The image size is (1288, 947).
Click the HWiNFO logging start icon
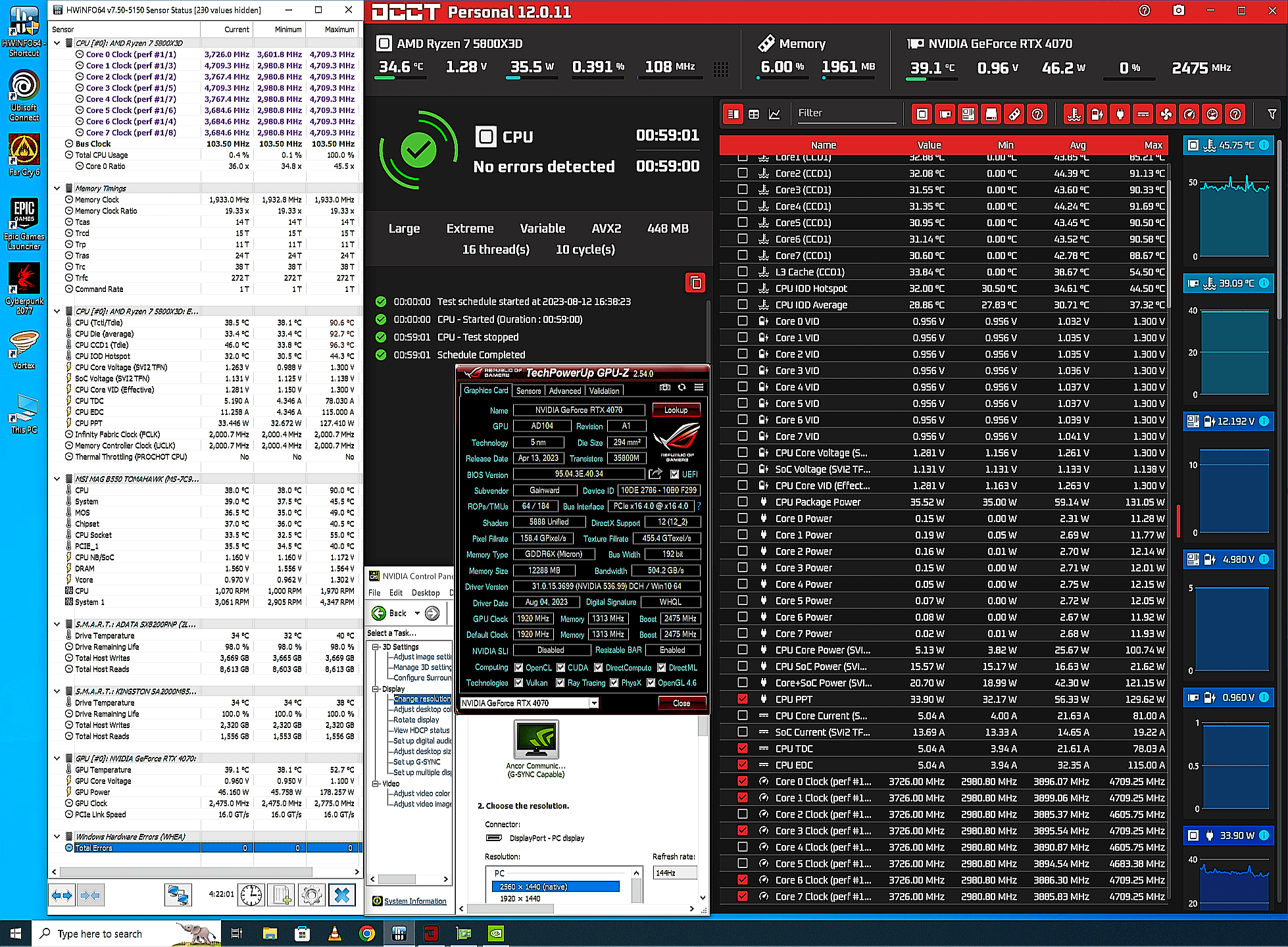click(283, 895)
